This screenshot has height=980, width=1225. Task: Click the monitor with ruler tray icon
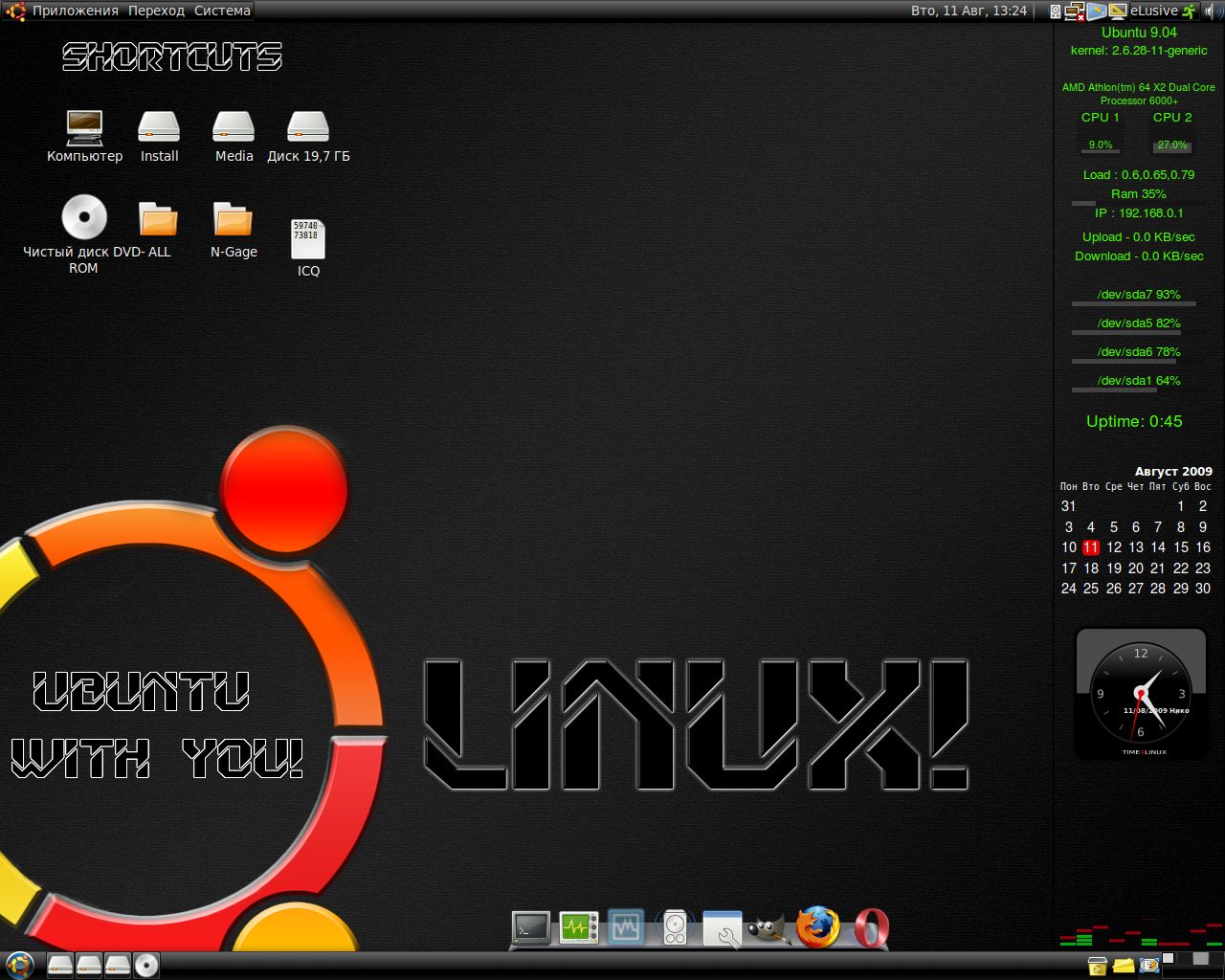[x=1118, y=11]
